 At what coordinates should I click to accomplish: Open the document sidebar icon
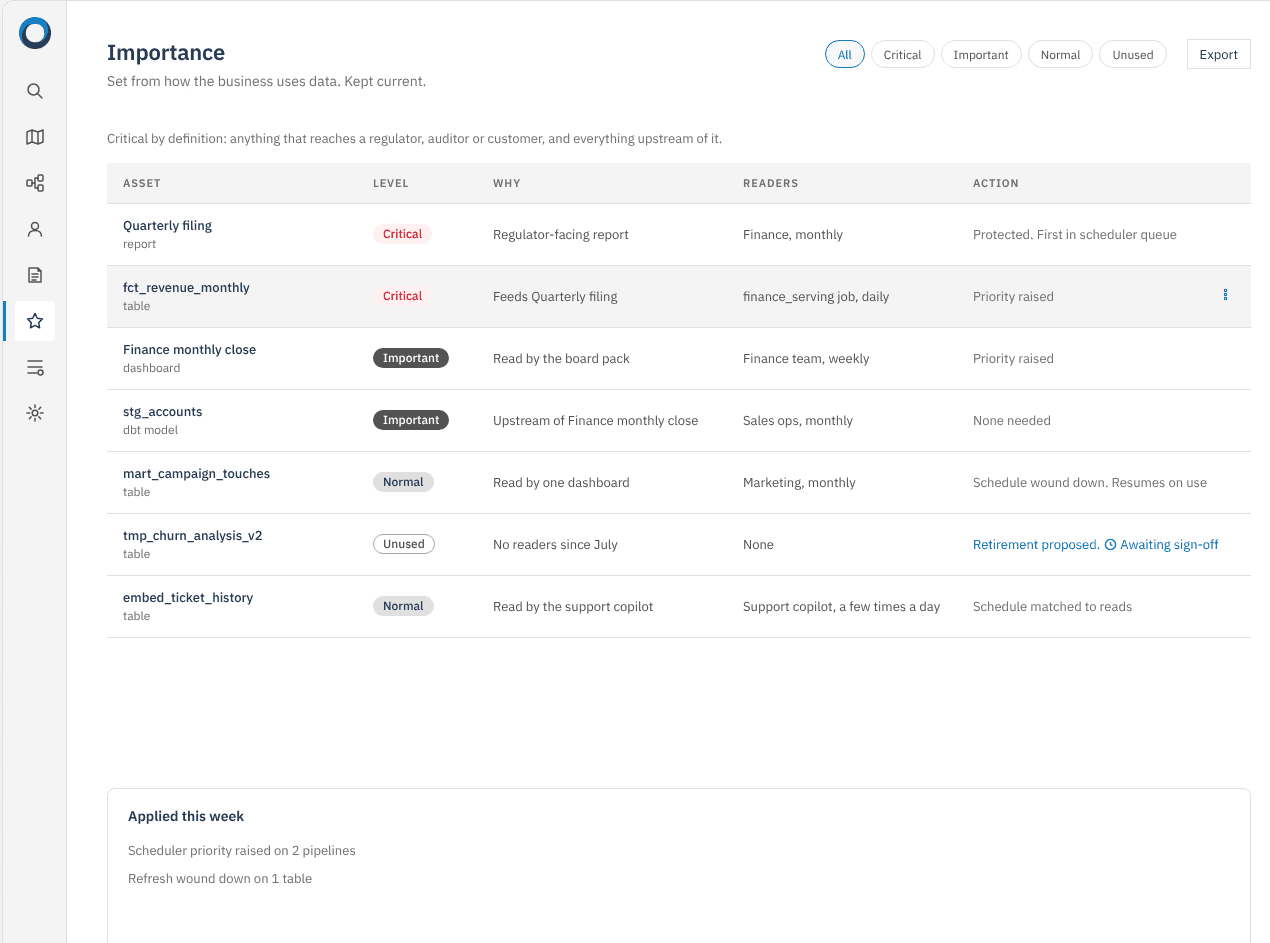(35, 275)
